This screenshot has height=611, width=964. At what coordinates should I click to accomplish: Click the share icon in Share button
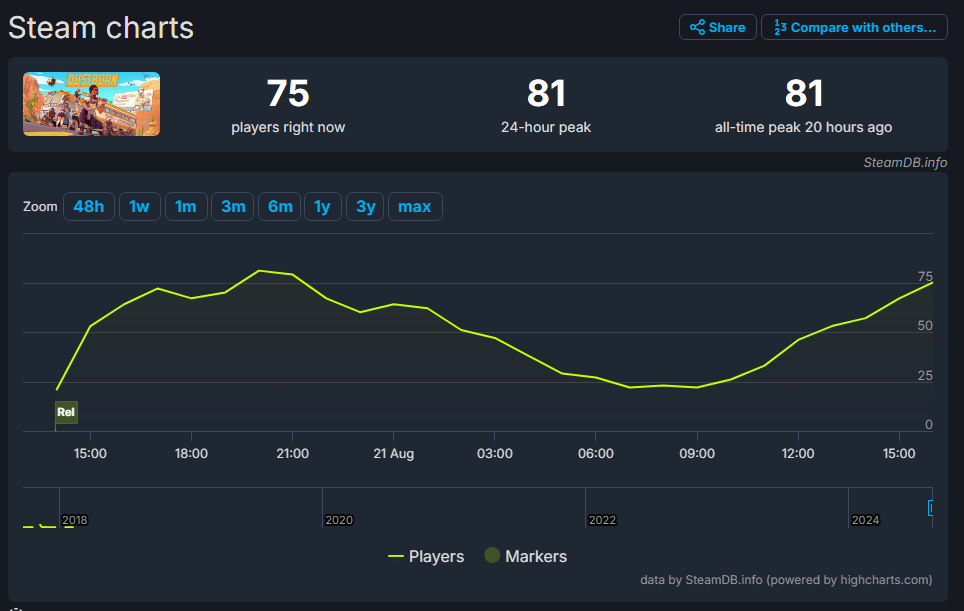tap(697, 27)
